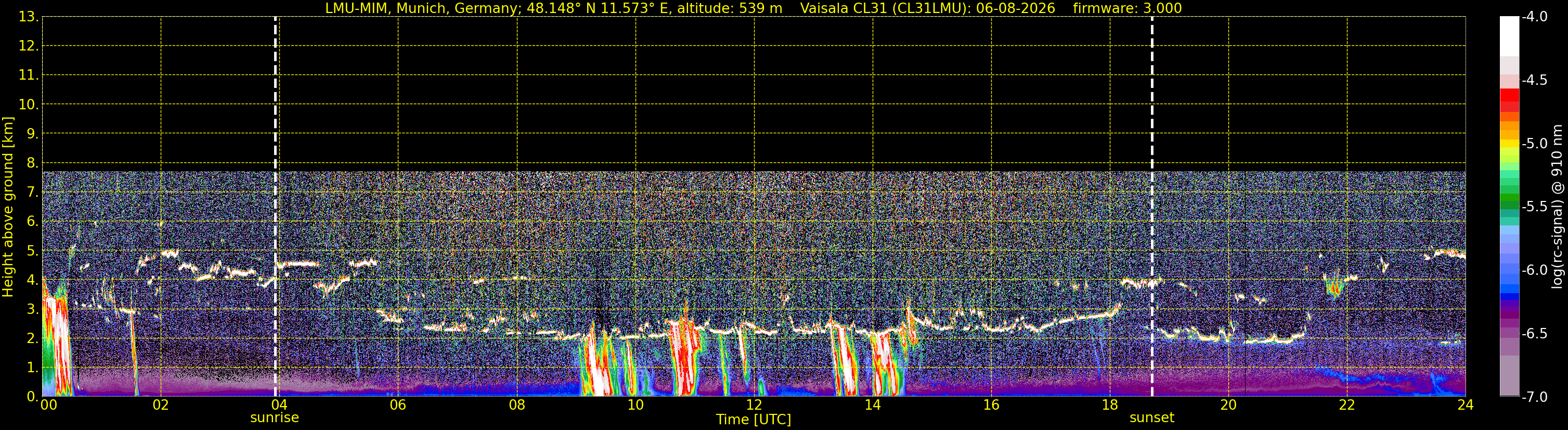Click the '6.' height axis tick label

(32, 222)
